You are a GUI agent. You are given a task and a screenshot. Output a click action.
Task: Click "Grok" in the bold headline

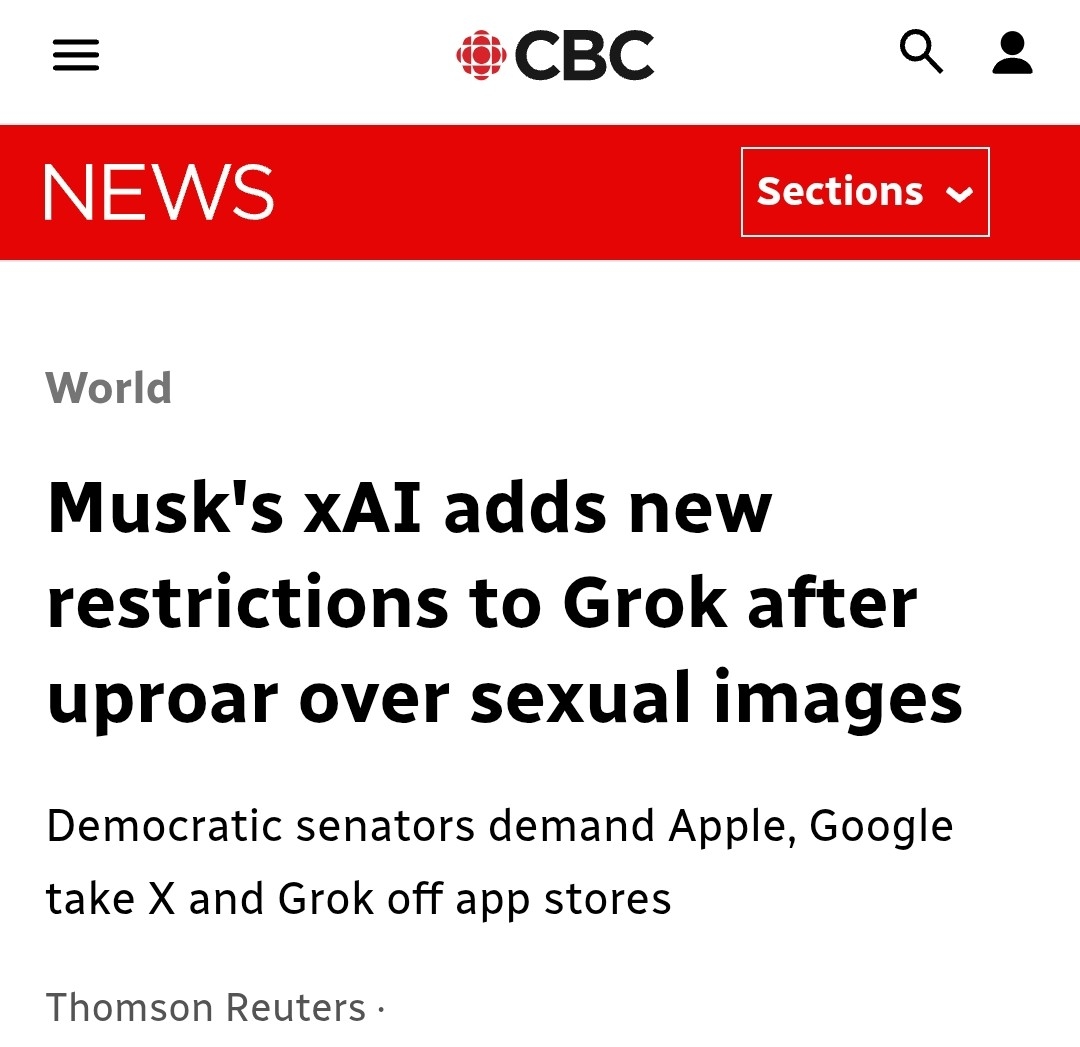(x=642, y=602)
